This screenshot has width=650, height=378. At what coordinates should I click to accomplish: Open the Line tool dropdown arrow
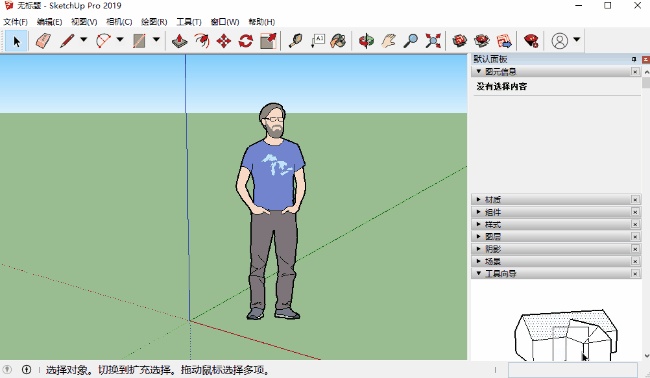84,40
